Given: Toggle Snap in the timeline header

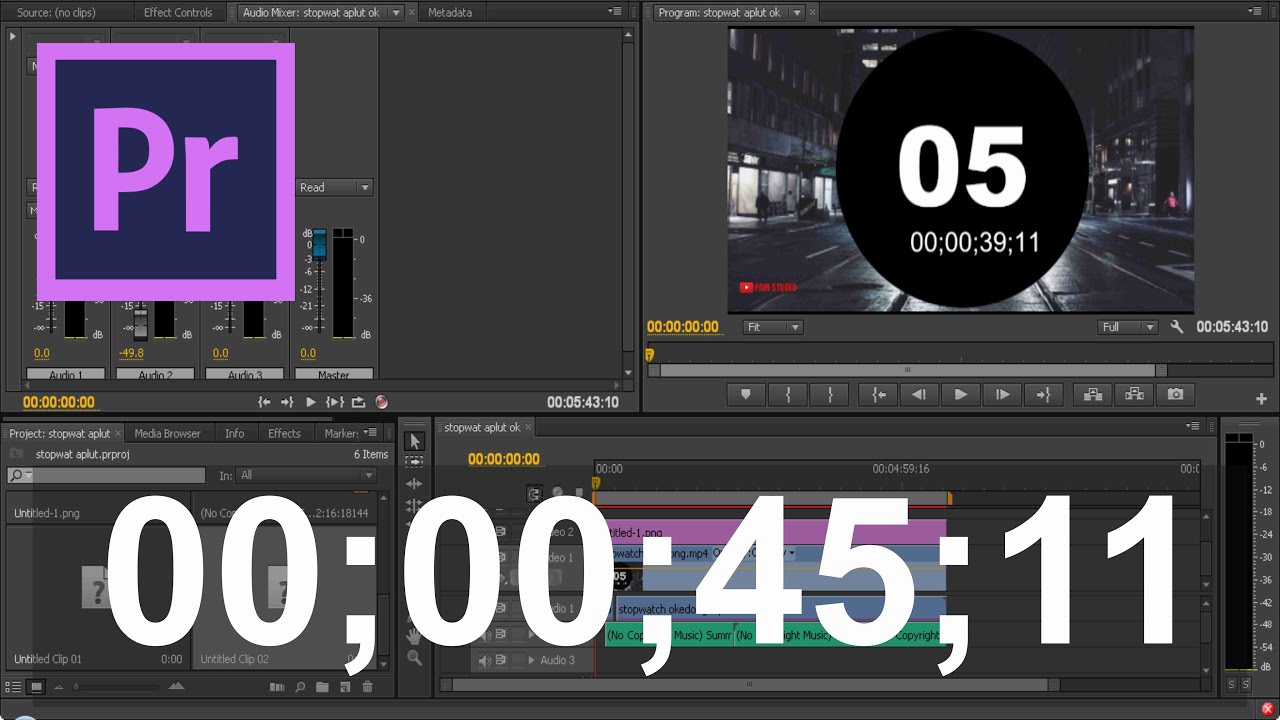Looking at the screenshot, I should tap(535, 493).
